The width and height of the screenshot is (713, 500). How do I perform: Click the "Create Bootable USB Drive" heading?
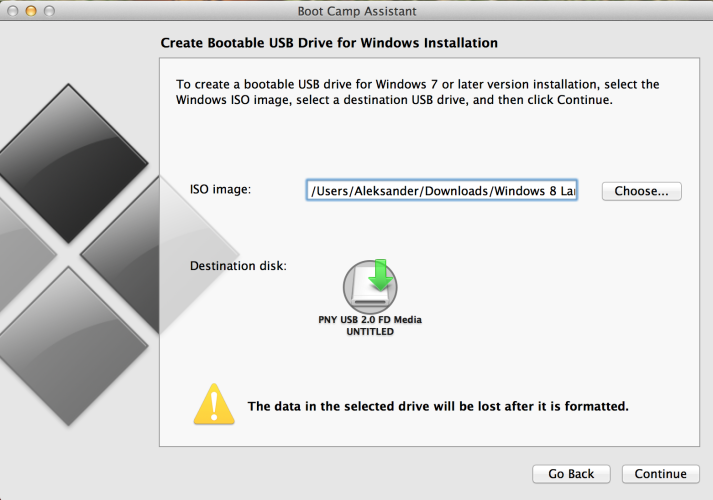click(329, 44)
